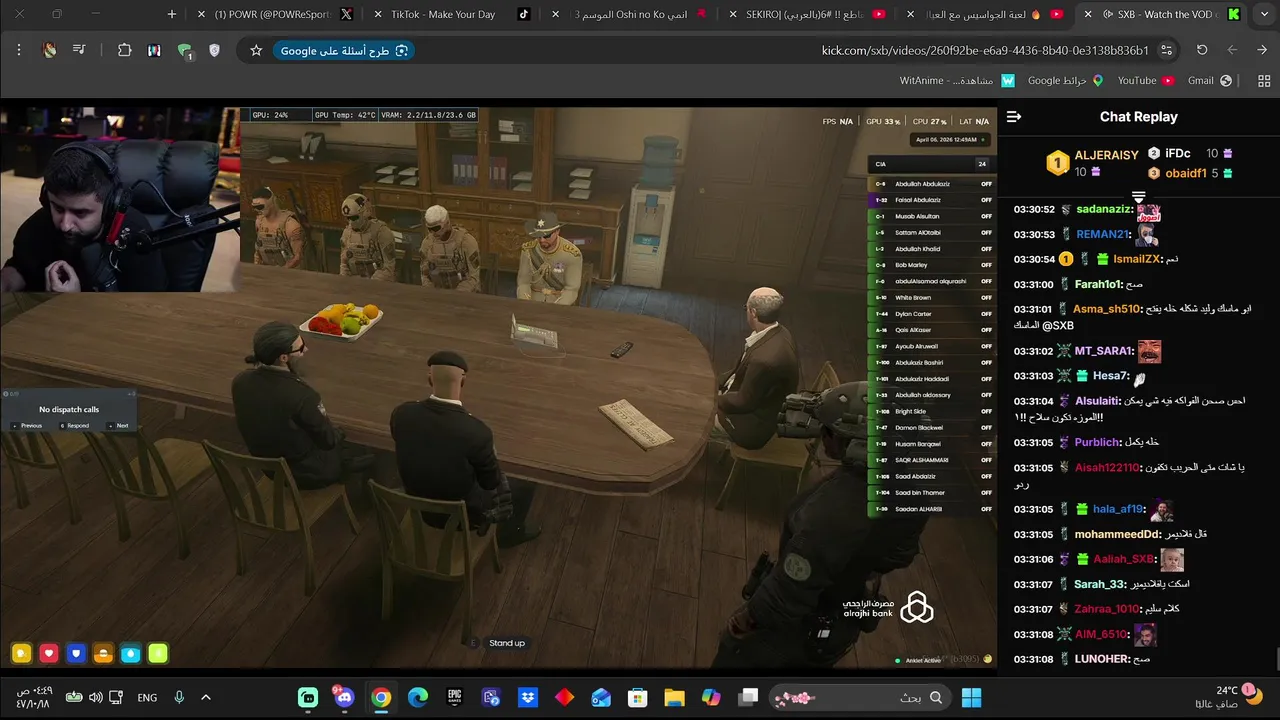The height and width of the screenshot is (720, 1280).
Task: Open the Chrome three-dot menu
Action: (x=19, y=50)
